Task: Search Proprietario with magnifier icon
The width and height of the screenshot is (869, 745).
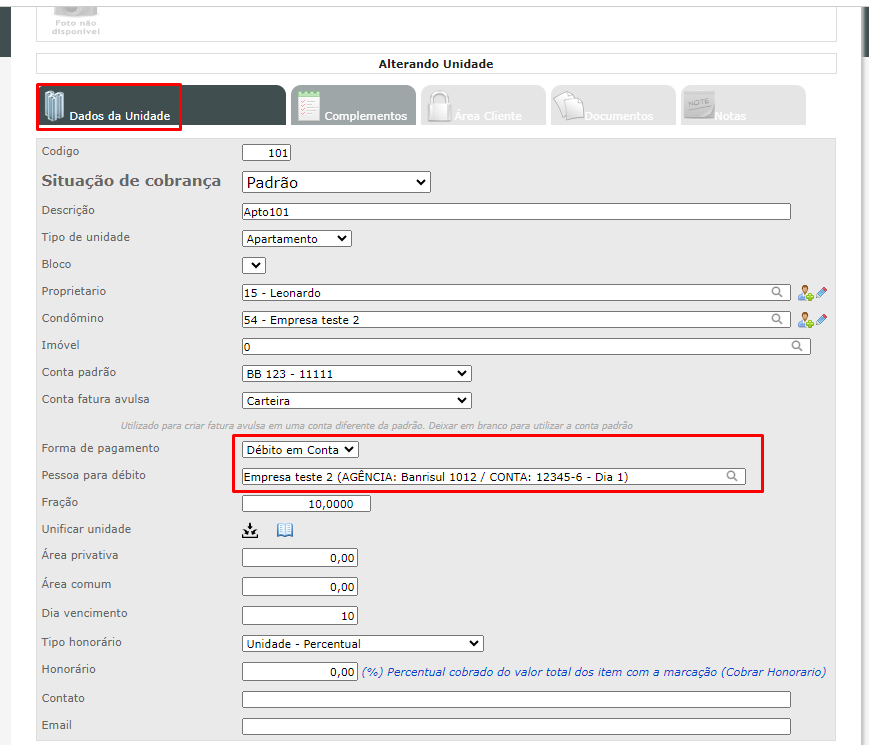Action: click(x=777, y=292)
